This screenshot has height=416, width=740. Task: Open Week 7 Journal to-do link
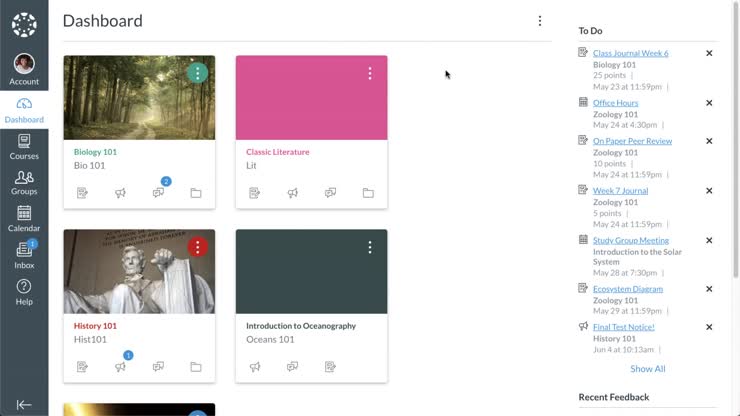621,190
